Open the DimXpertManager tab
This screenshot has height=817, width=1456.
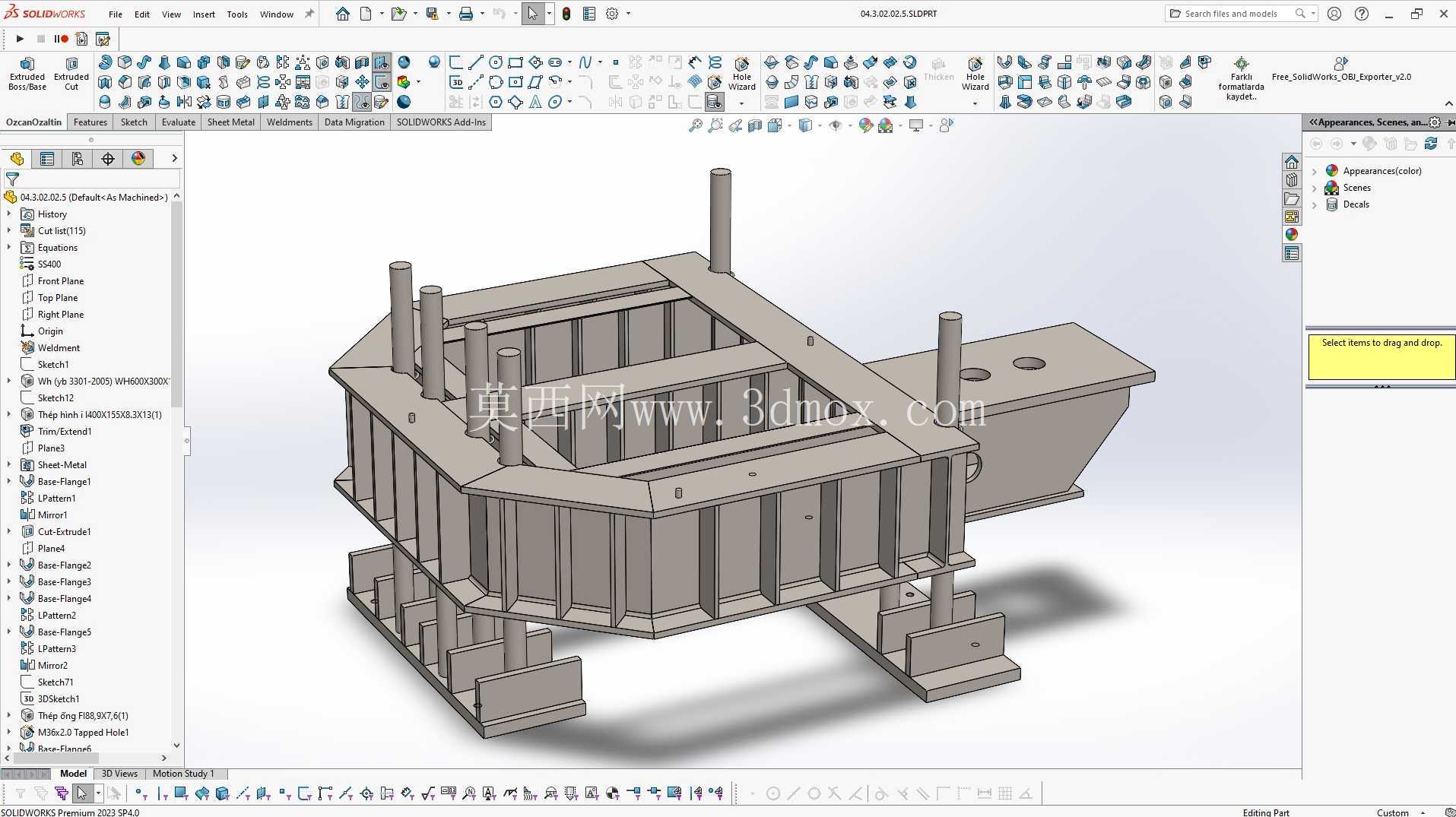coord(108,158)
